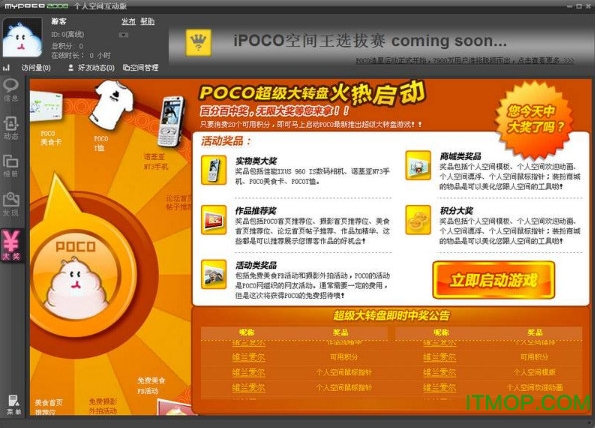
Task: Click the 实物类大奖 phone prize icon
Action: coord(214,170)
